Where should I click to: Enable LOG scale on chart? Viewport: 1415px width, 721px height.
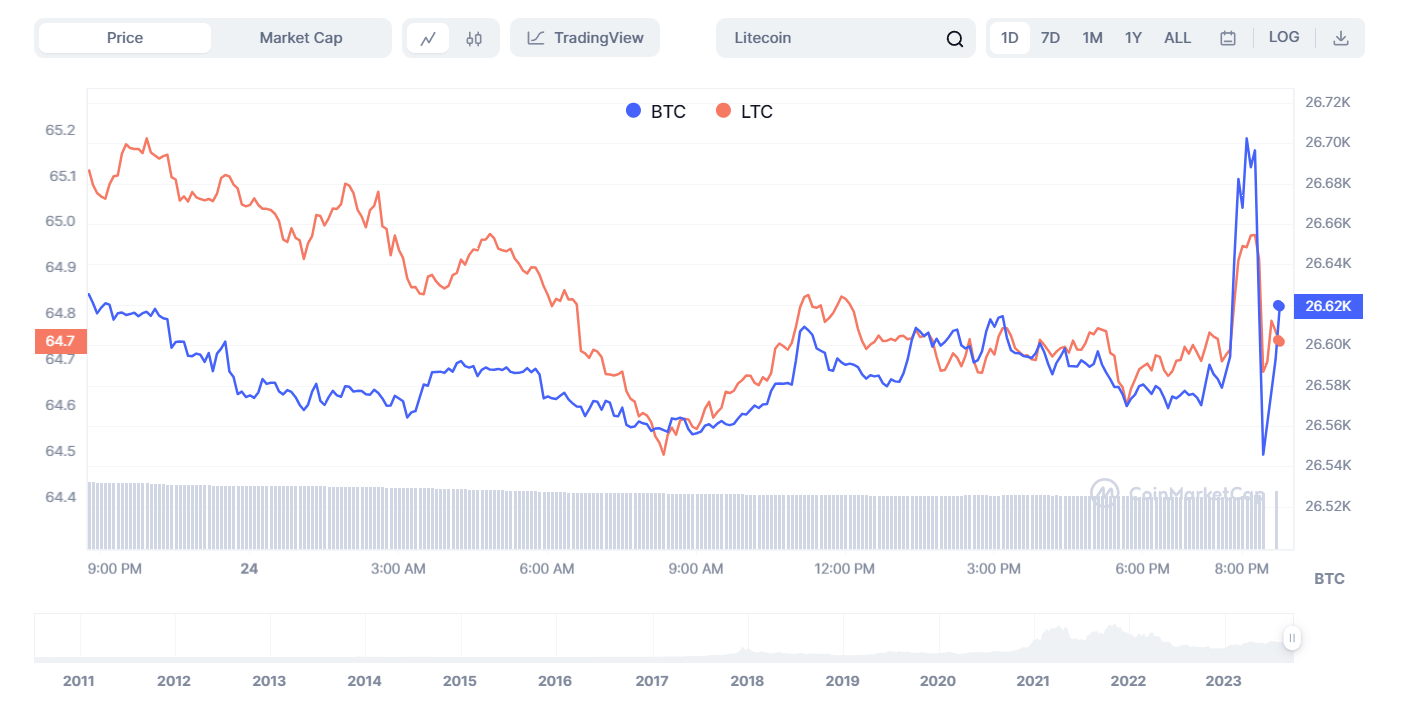1284,37
